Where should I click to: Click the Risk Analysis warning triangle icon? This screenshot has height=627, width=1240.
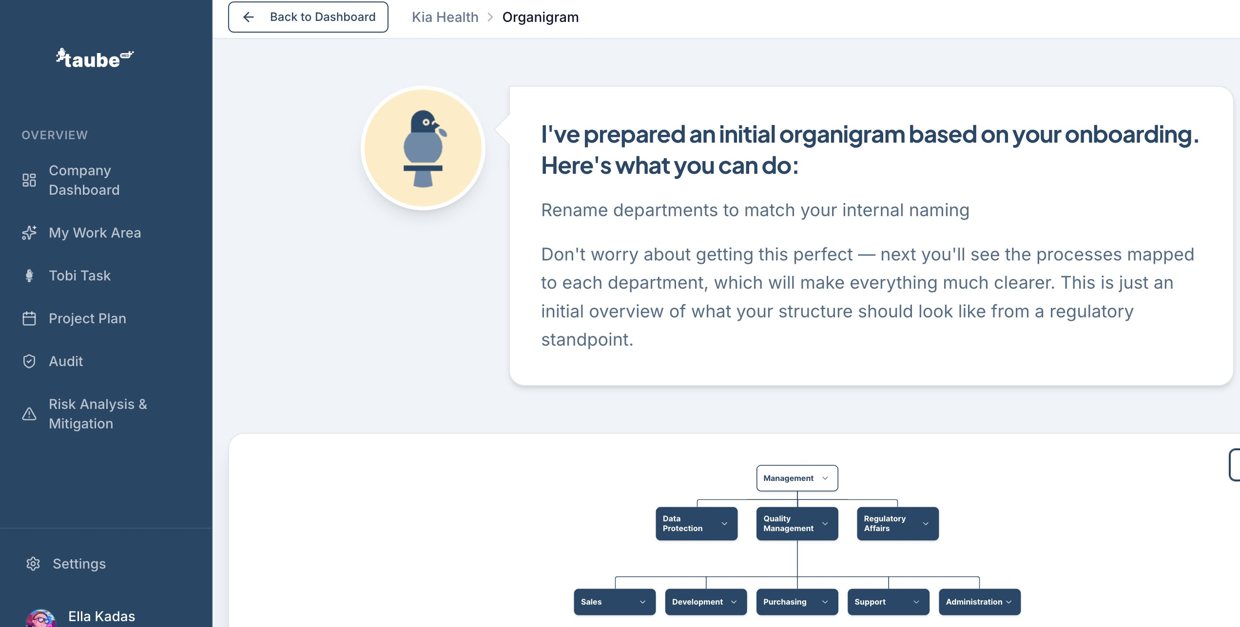[29, 414]
